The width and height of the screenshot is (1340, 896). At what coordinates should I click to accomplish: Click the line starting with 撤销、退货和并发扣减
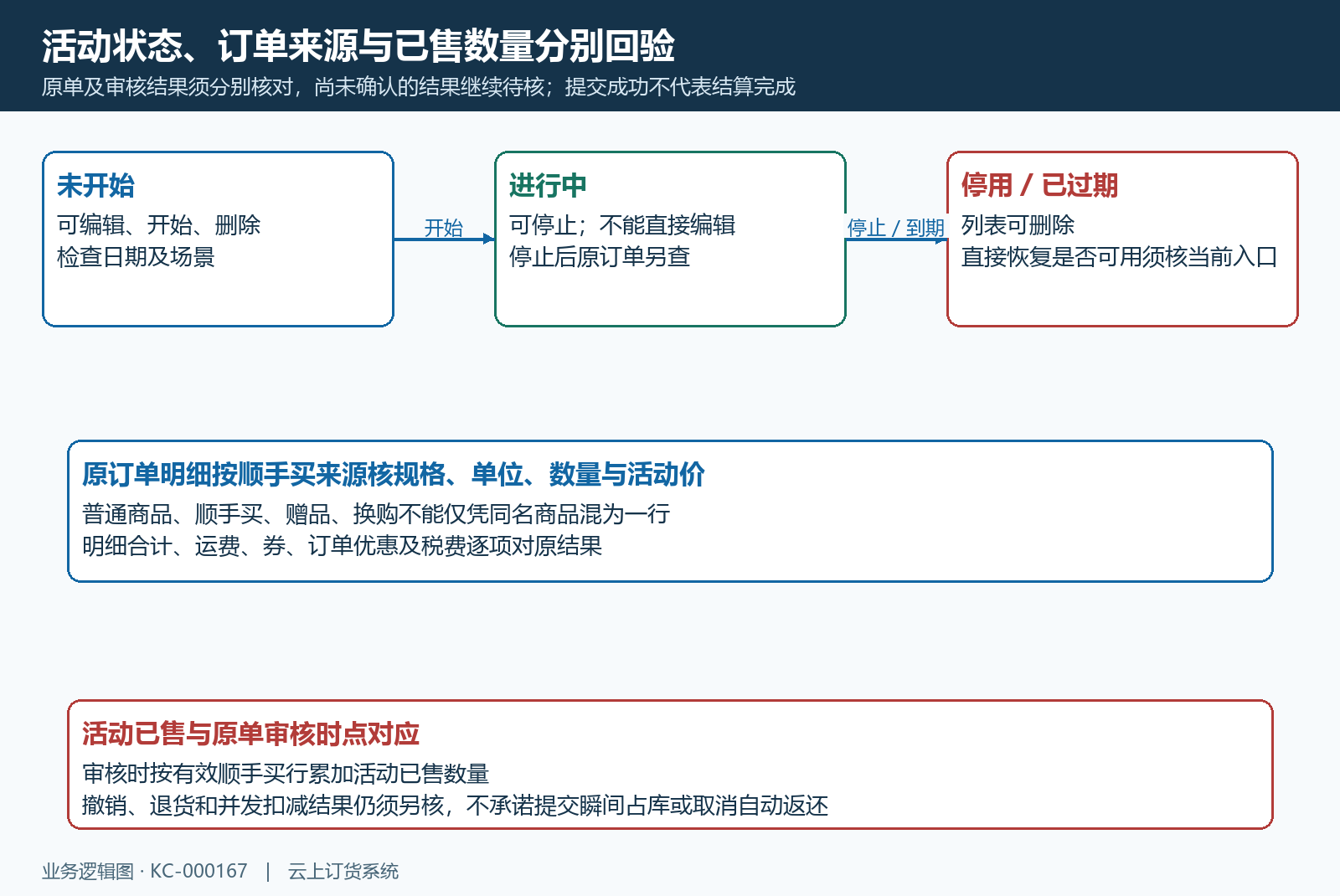point(455,806)
